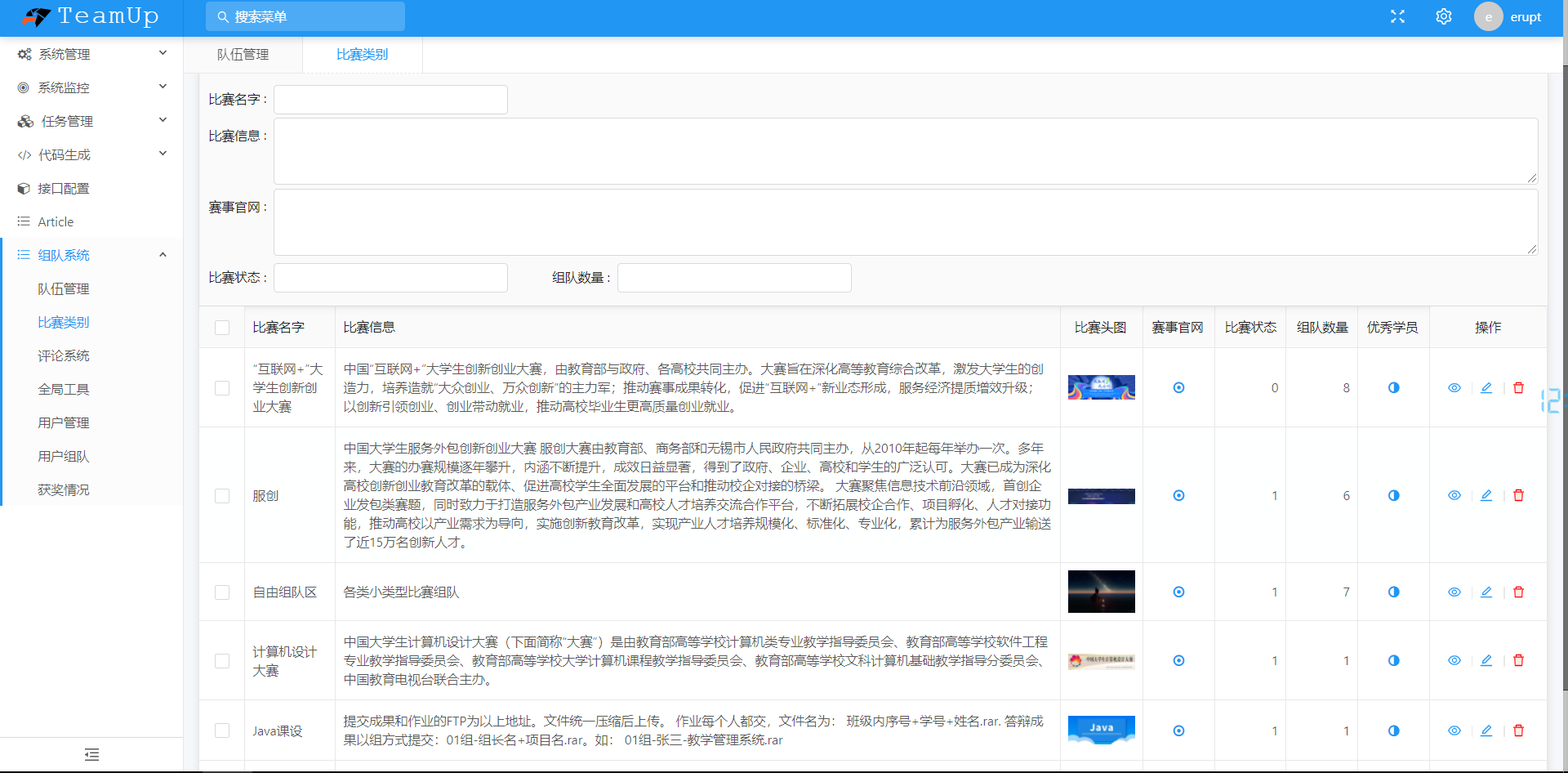Open 优秀学员 icon for 自由组队区 row
Image resolution: width=1568 pixels, height=773 pixels.
point(1393,592)
